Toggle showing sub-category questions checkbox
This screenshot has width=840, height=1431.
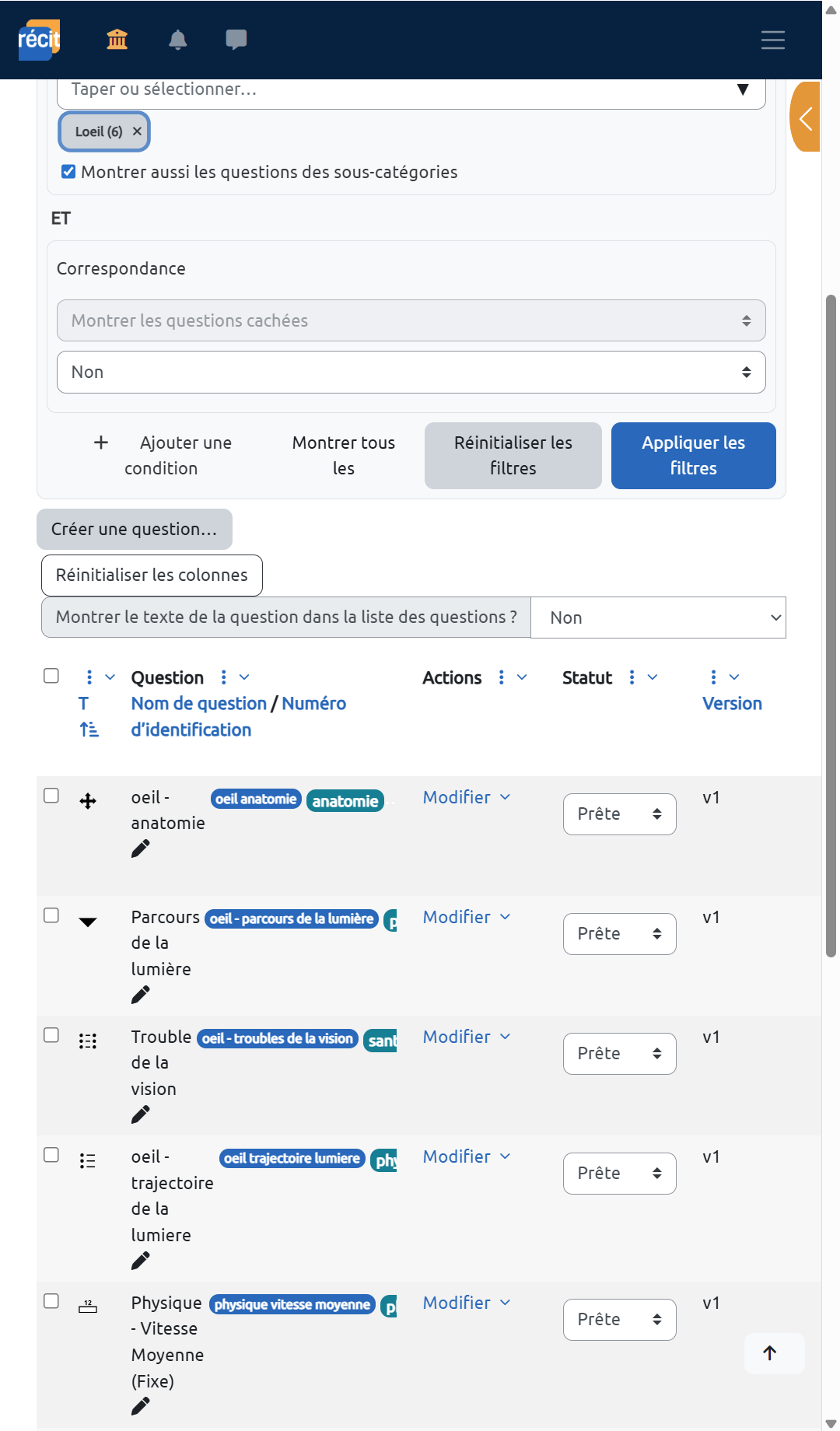click(68, 172)
